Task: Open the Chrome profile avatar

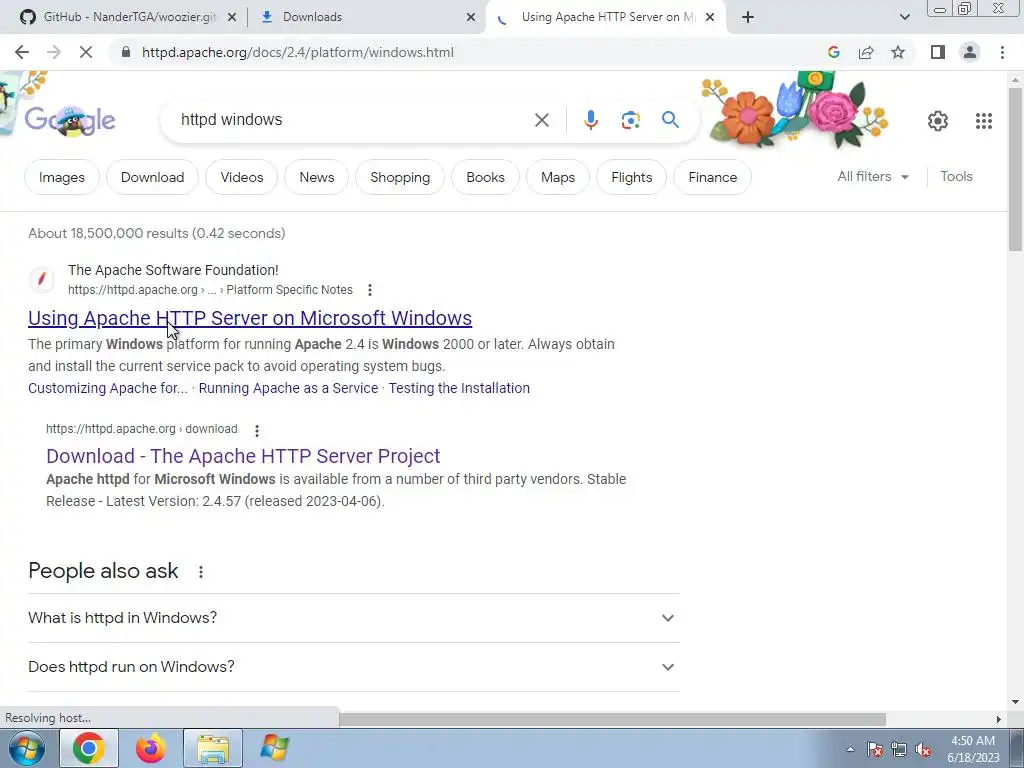Action: (x=970, y=52)
